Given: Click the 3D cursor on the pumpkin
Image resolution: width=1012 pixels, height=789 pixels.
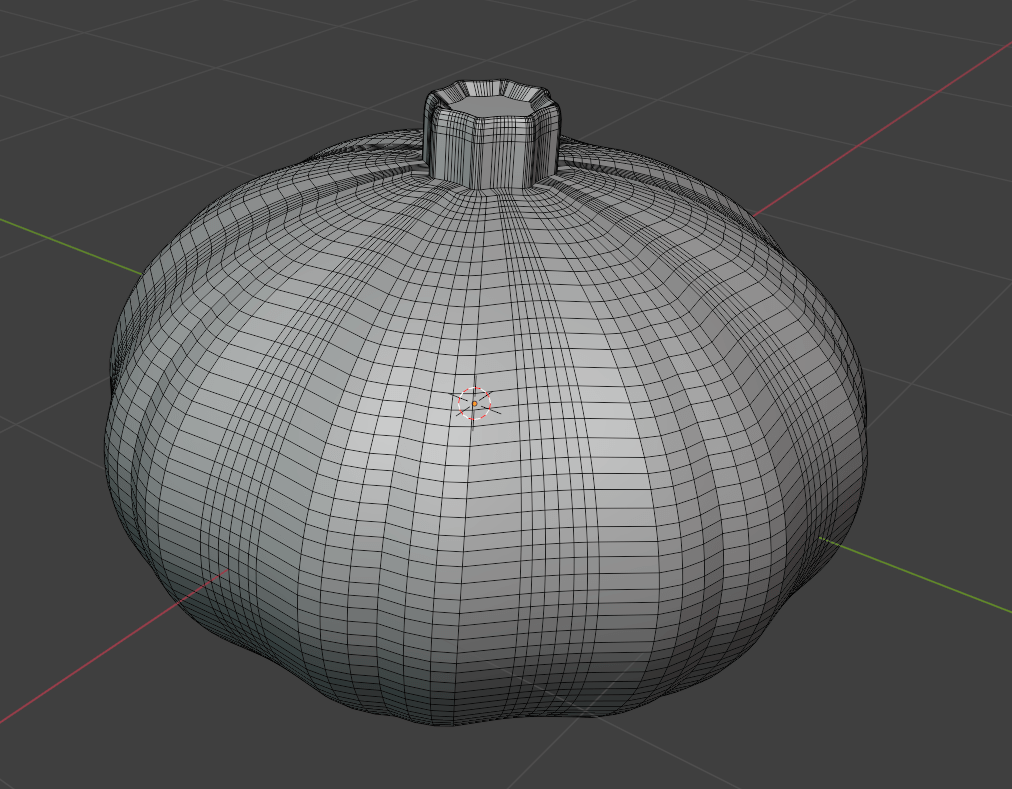Looking at the screenshot, I should 474,403.
